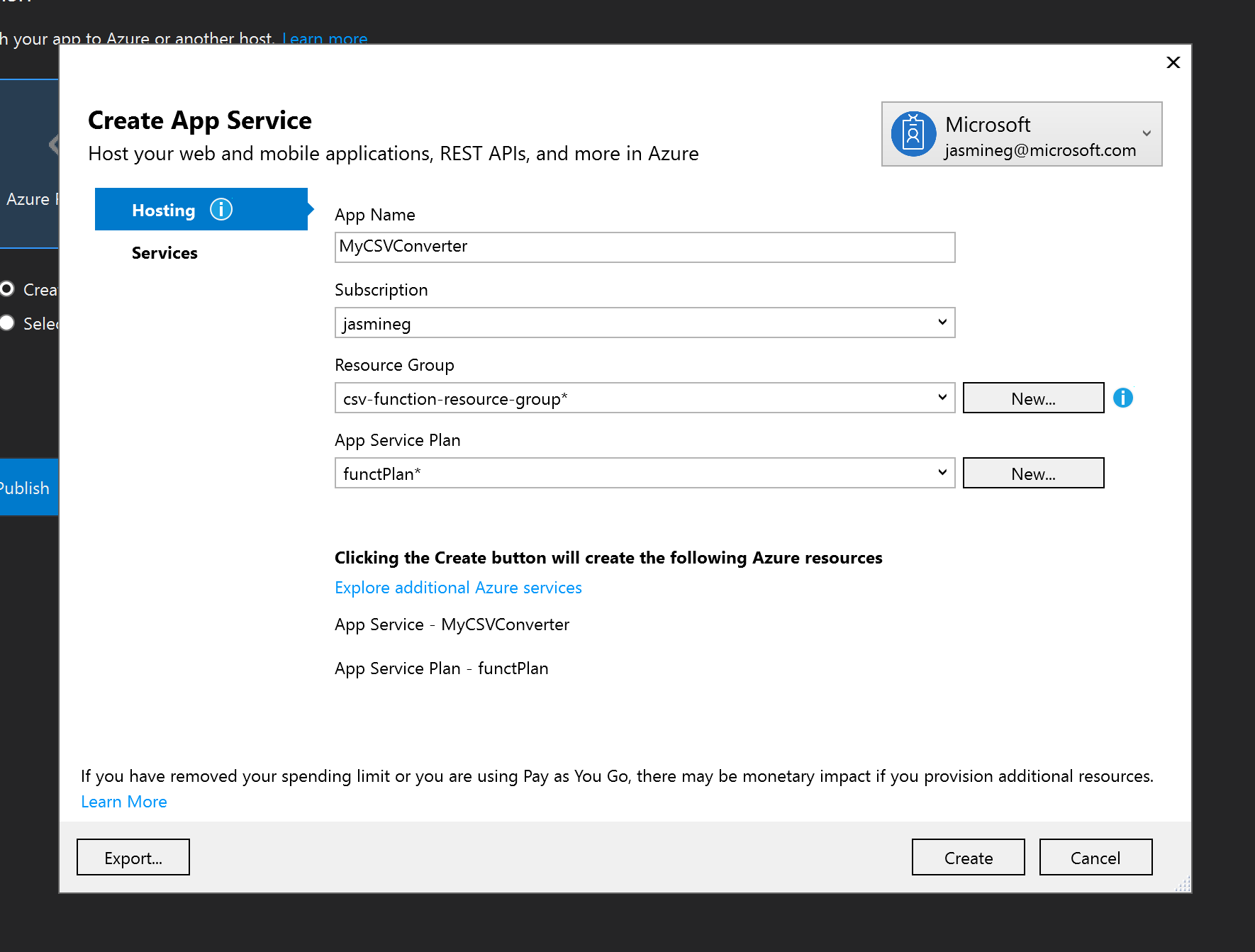Image resolution: width=1255 pixels, height=952 pixels.
Task: Click the Learn More link in dialog
Action: (x=124, y=802)
